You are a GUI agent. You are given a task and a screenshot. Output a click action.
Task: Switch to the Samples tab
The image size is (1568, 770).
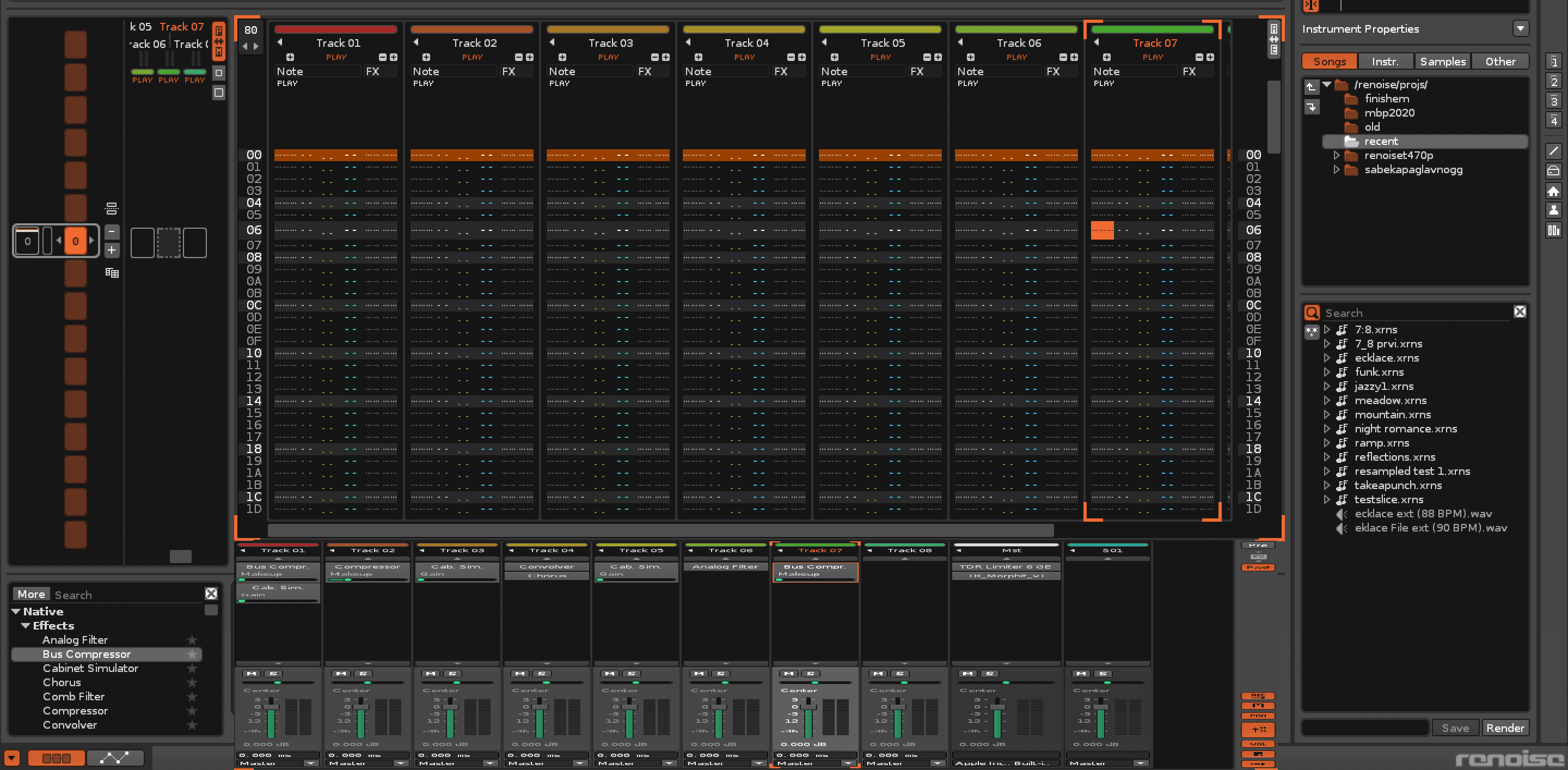coord(1443,62)
